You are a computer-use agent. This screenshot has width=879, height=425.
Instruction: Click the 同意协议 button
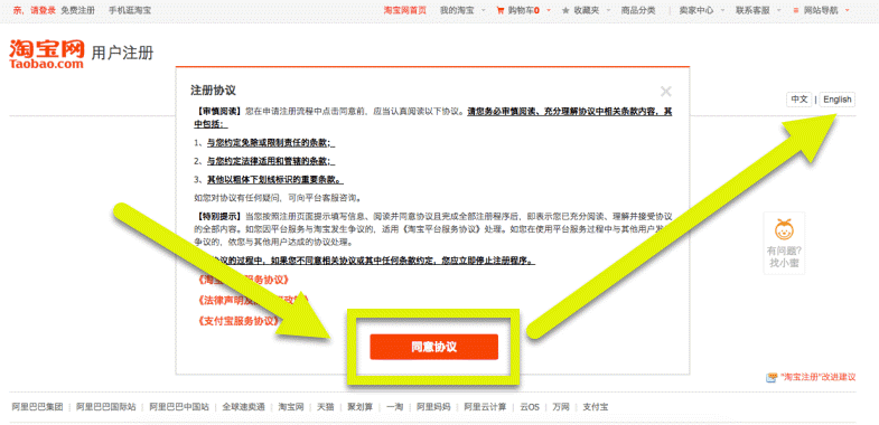[434, 347]
